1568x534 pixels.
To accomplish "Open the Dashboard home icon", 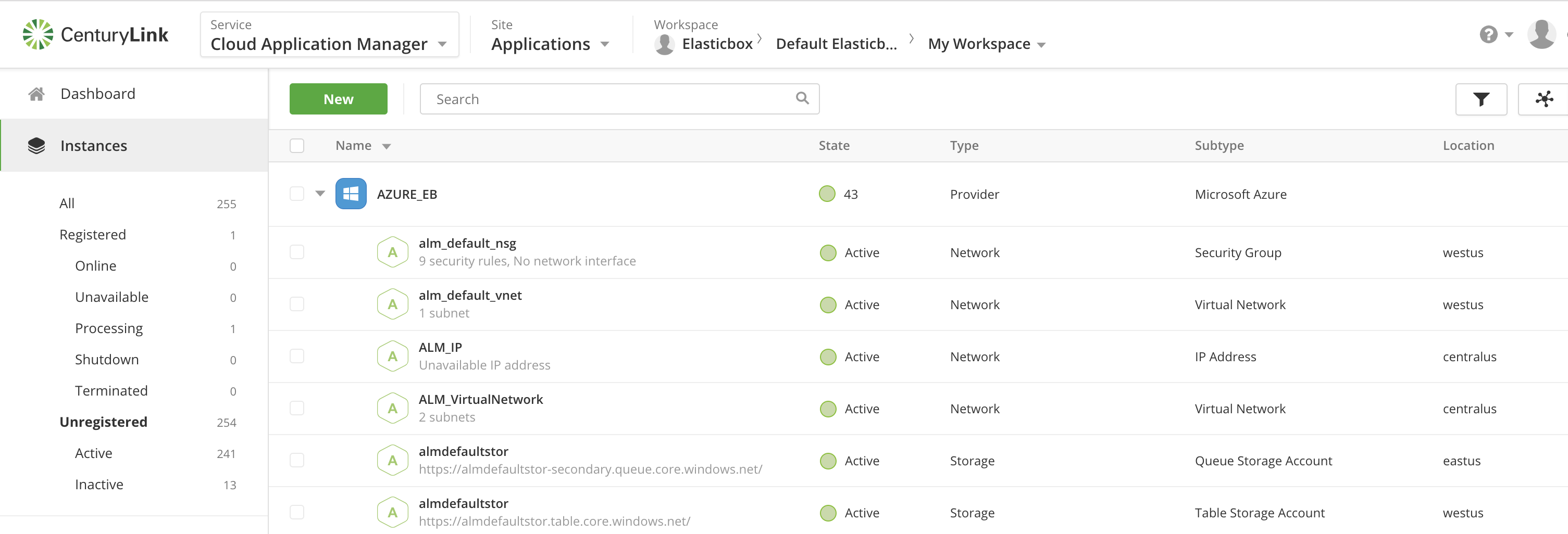I will click(36, 94).
